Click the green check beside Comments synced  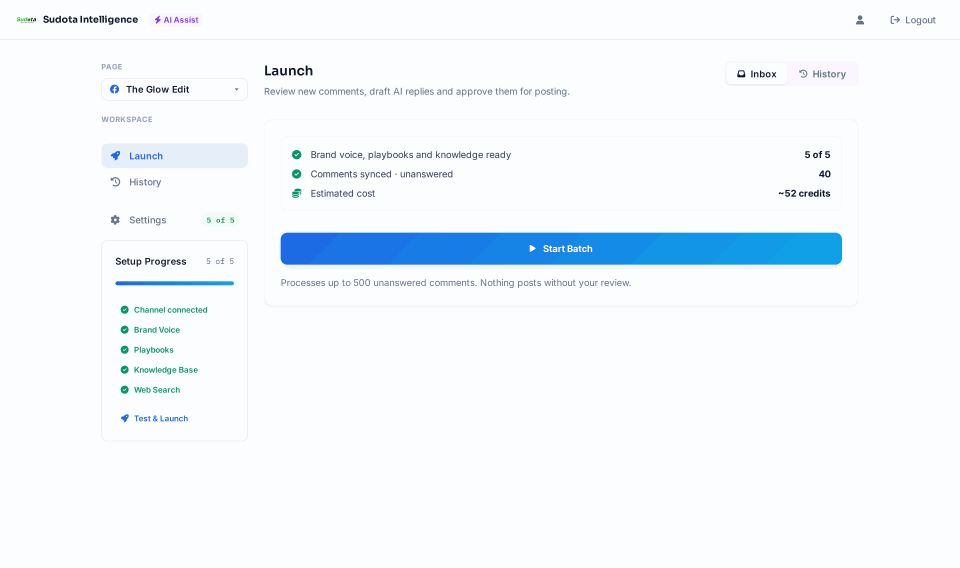tap(296, 174)
